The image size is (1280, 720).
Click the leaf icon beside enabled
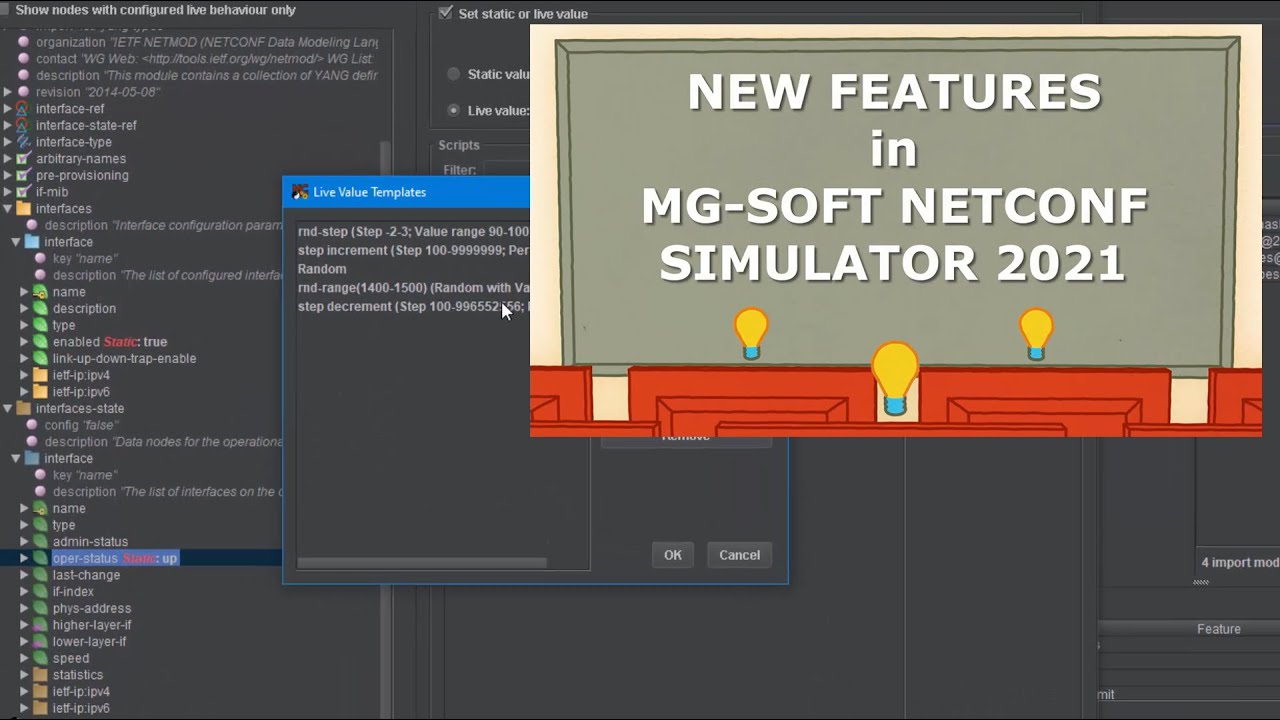[x=40, y=342]
